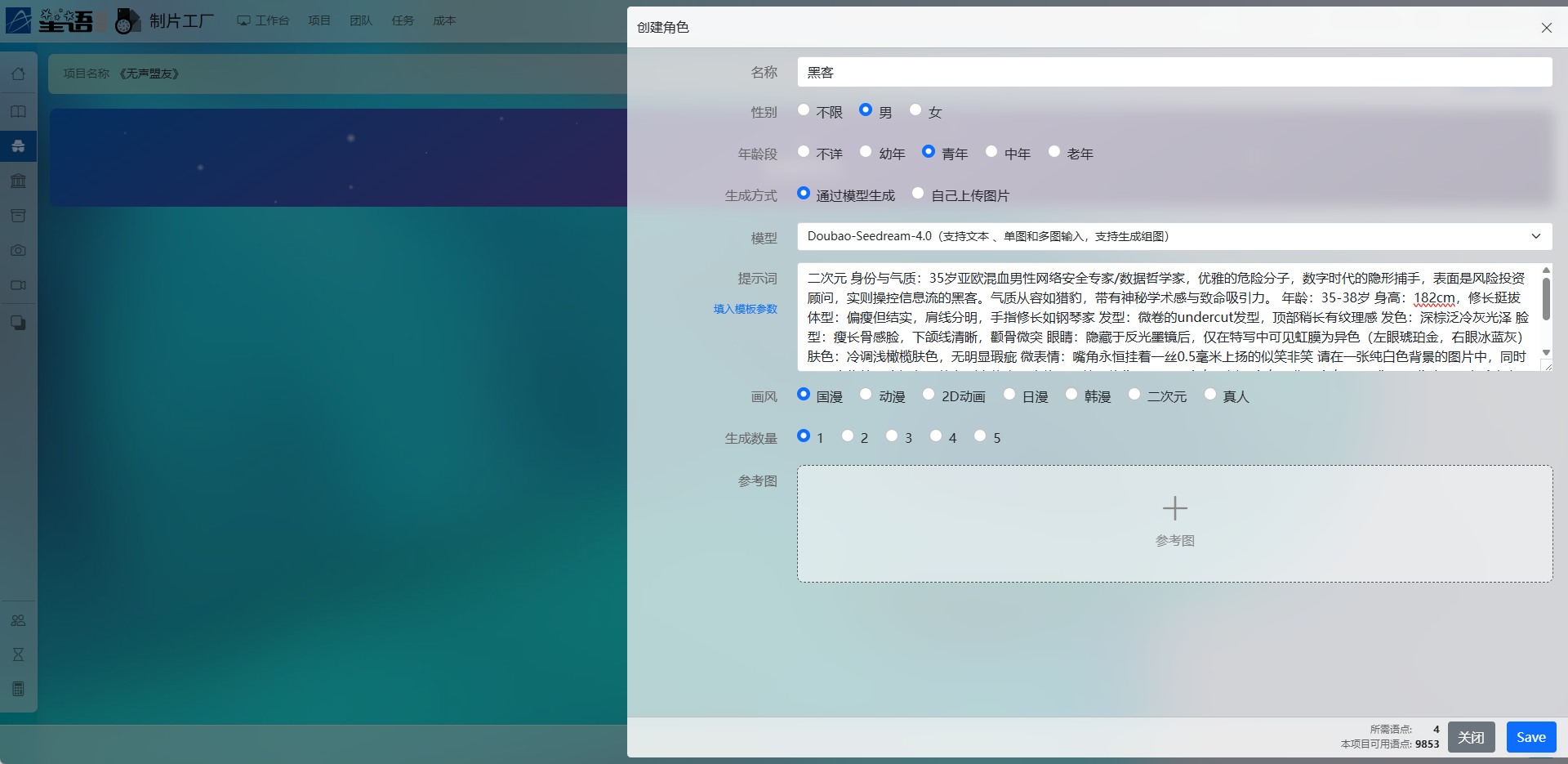Open the book icon in sidebar

pos(18,111)
